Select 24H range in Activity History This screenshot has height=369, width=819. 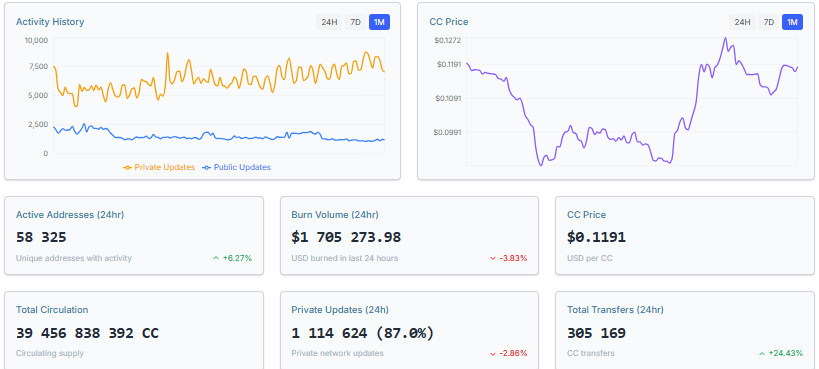point(329,22)
